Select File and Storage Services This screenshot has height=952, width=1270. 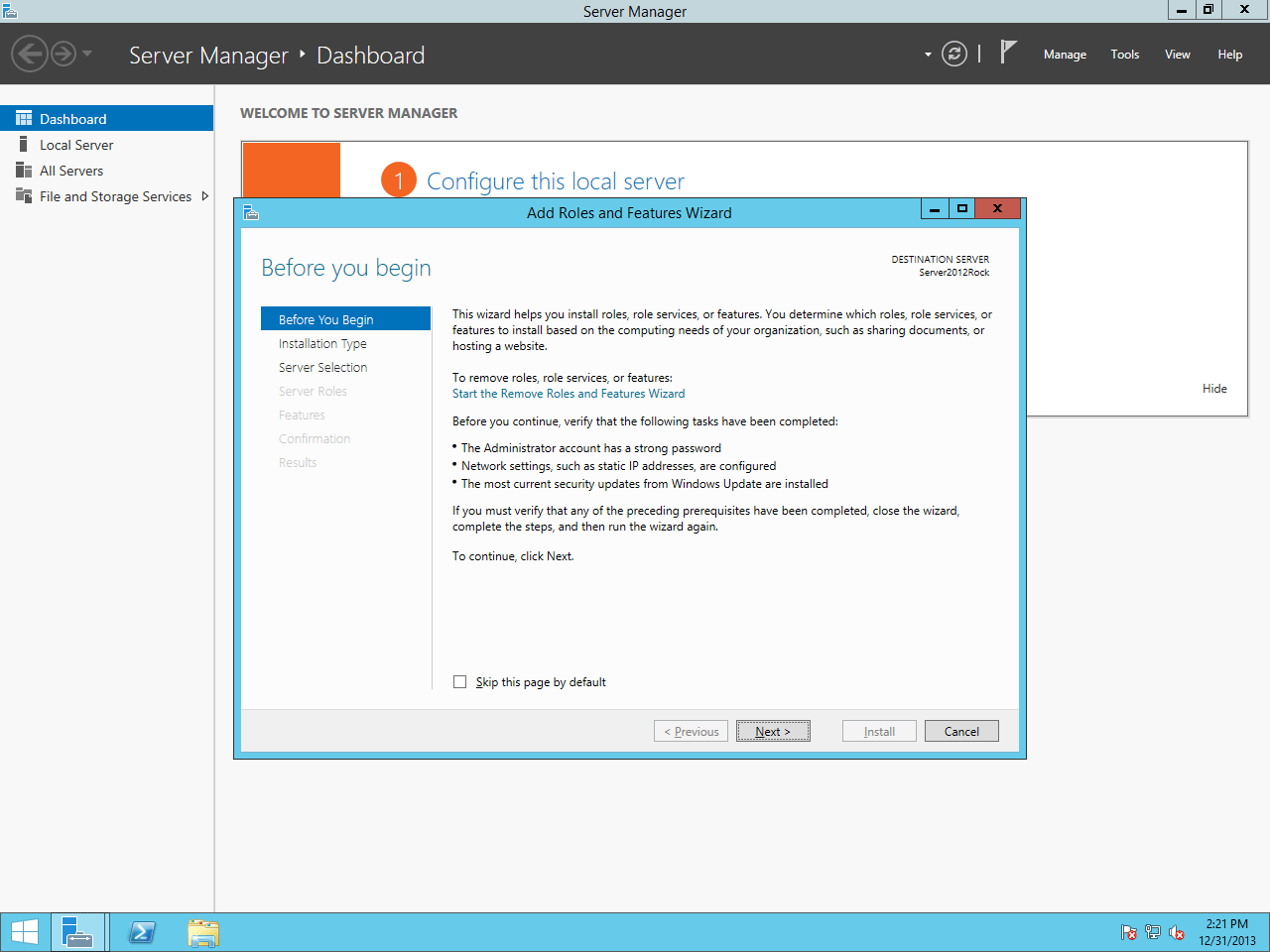click(106, 196)
